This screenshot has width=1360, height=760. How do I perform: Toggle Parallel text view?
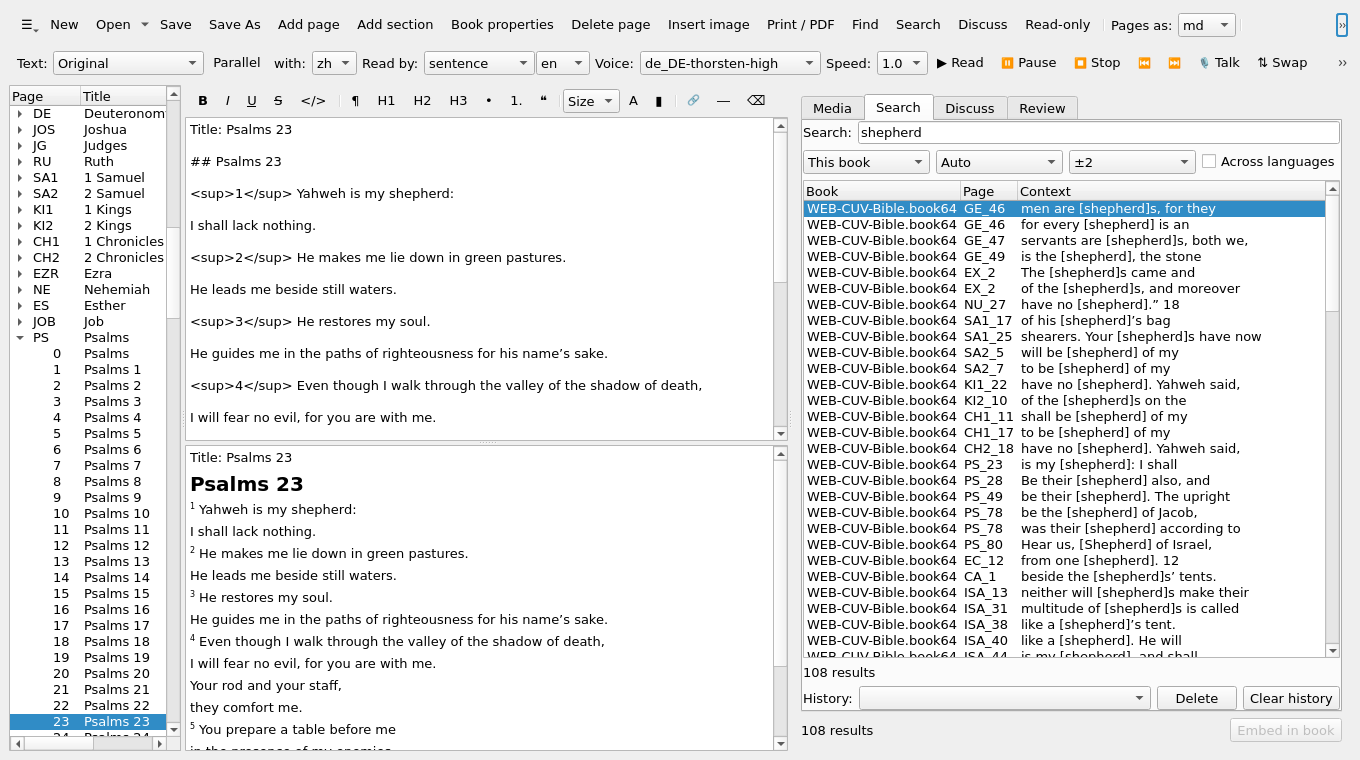(237, 63)
